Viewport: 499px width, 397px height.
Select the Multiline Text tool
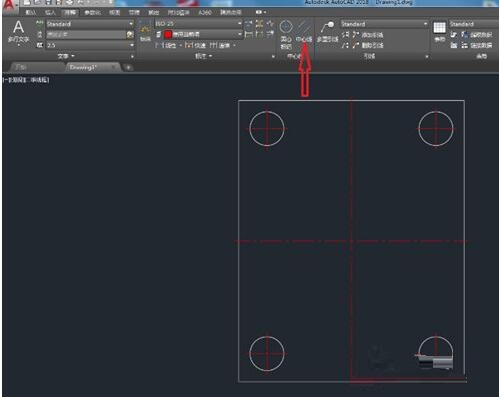pyautogui.click(x=18, y=32)
